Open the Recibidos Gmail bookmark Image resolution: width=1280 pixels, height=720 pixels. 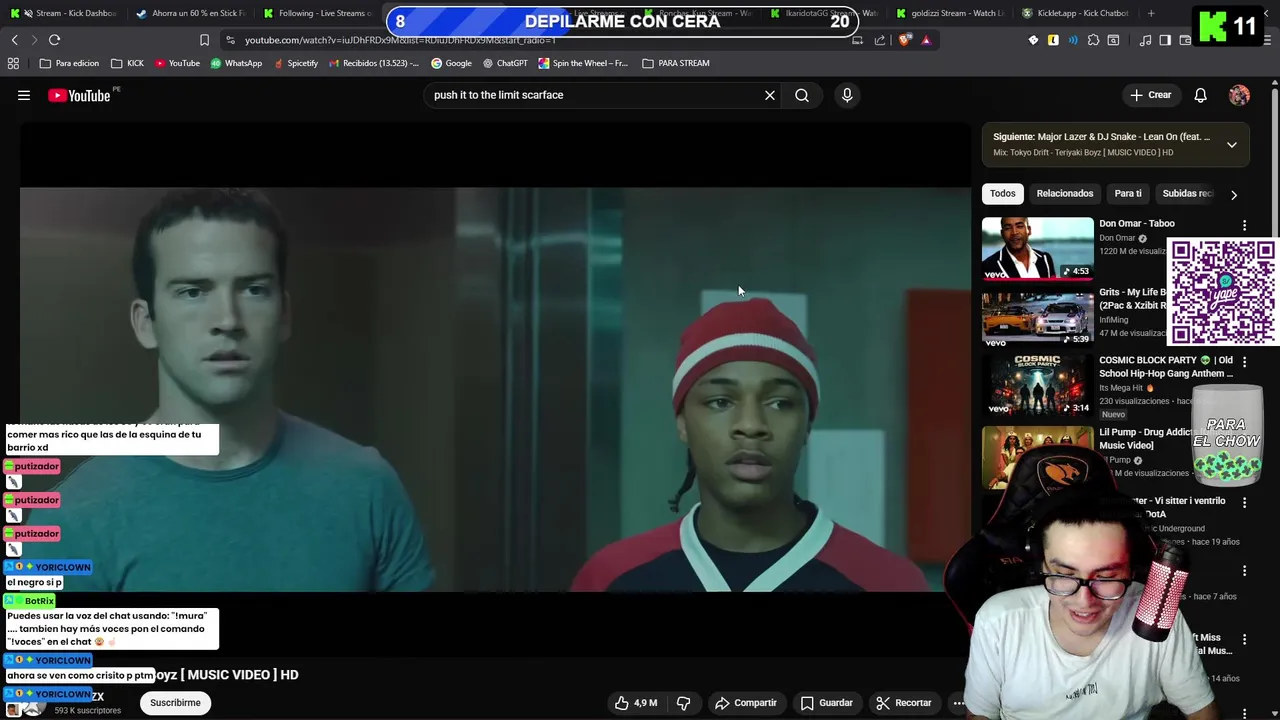374,63
